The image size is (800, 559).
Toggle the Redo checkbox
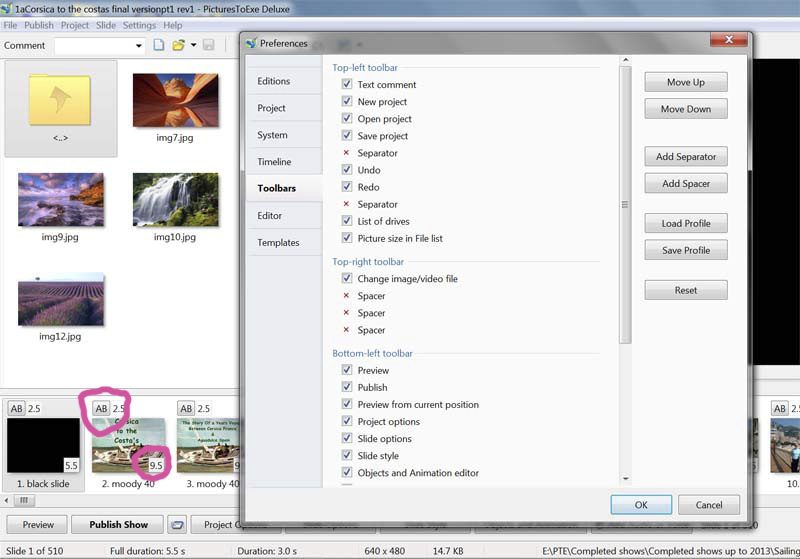347,187
